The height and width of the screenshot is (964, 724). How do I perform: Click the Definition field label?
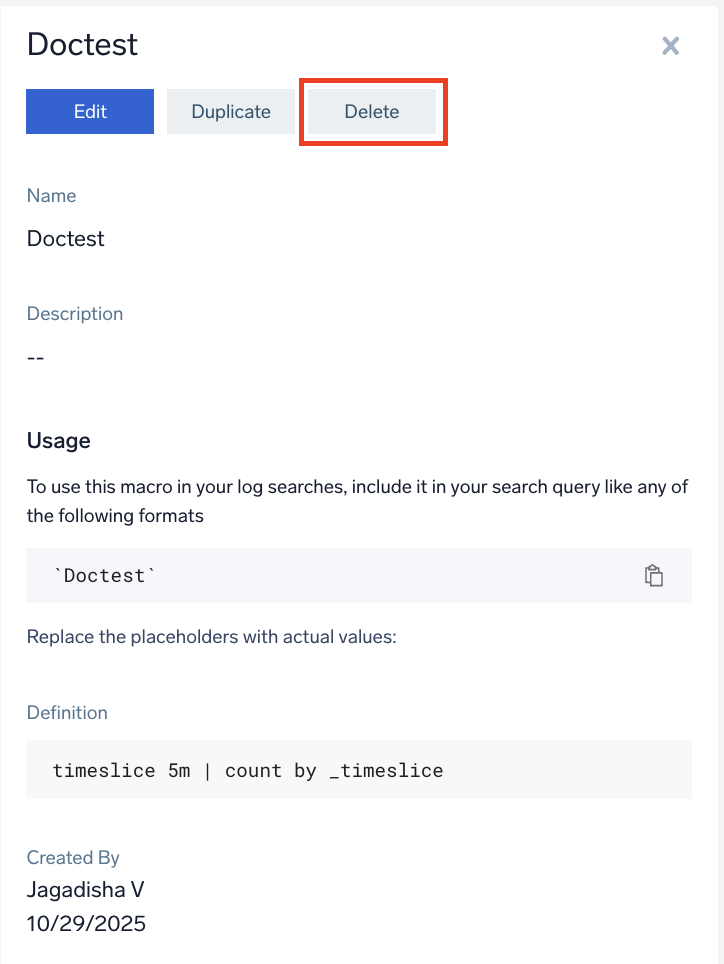pos(68,713)
